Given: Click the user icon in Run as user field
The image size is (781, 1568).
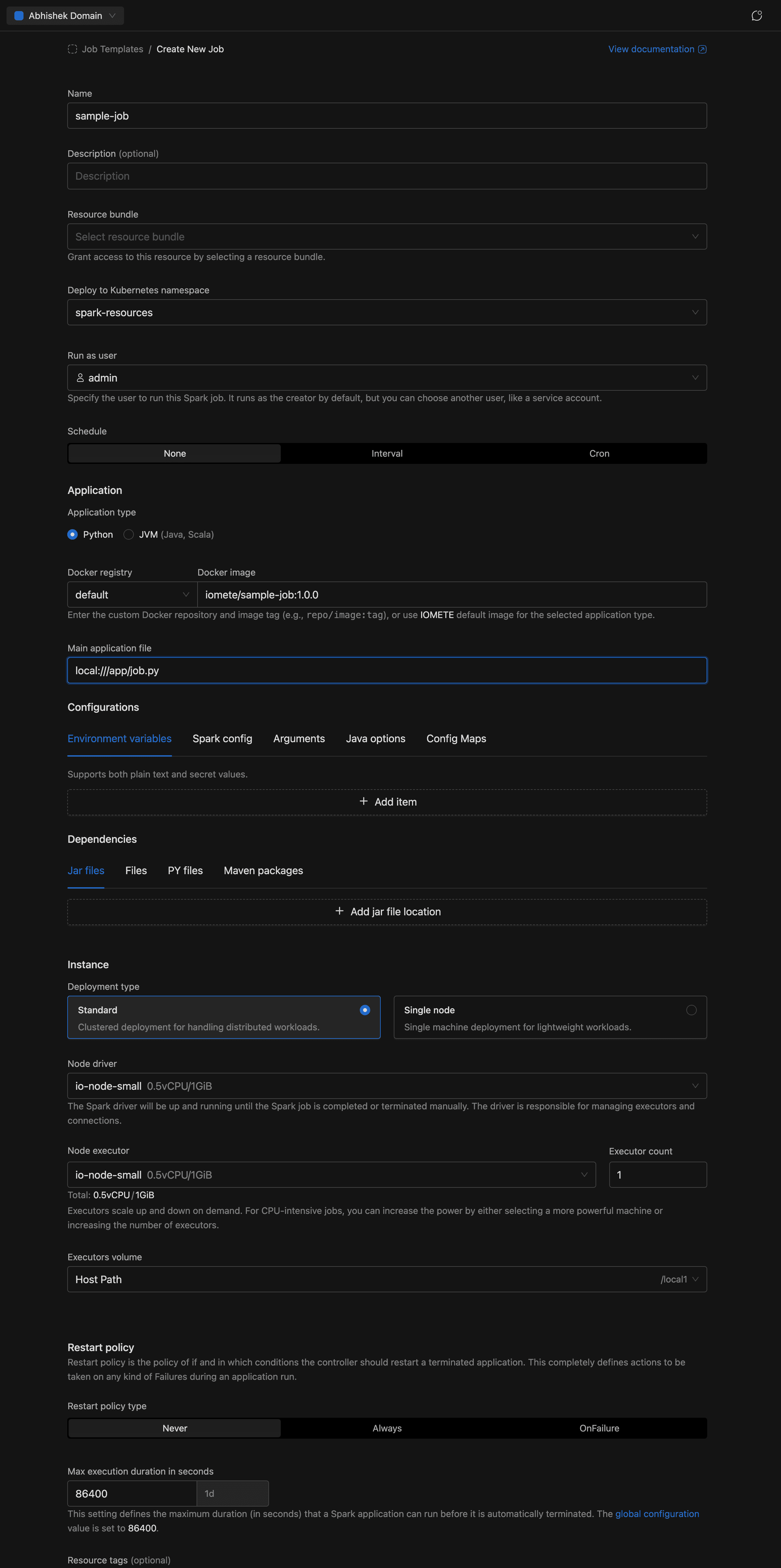Looking at the screenshot, I should [80, 378].
